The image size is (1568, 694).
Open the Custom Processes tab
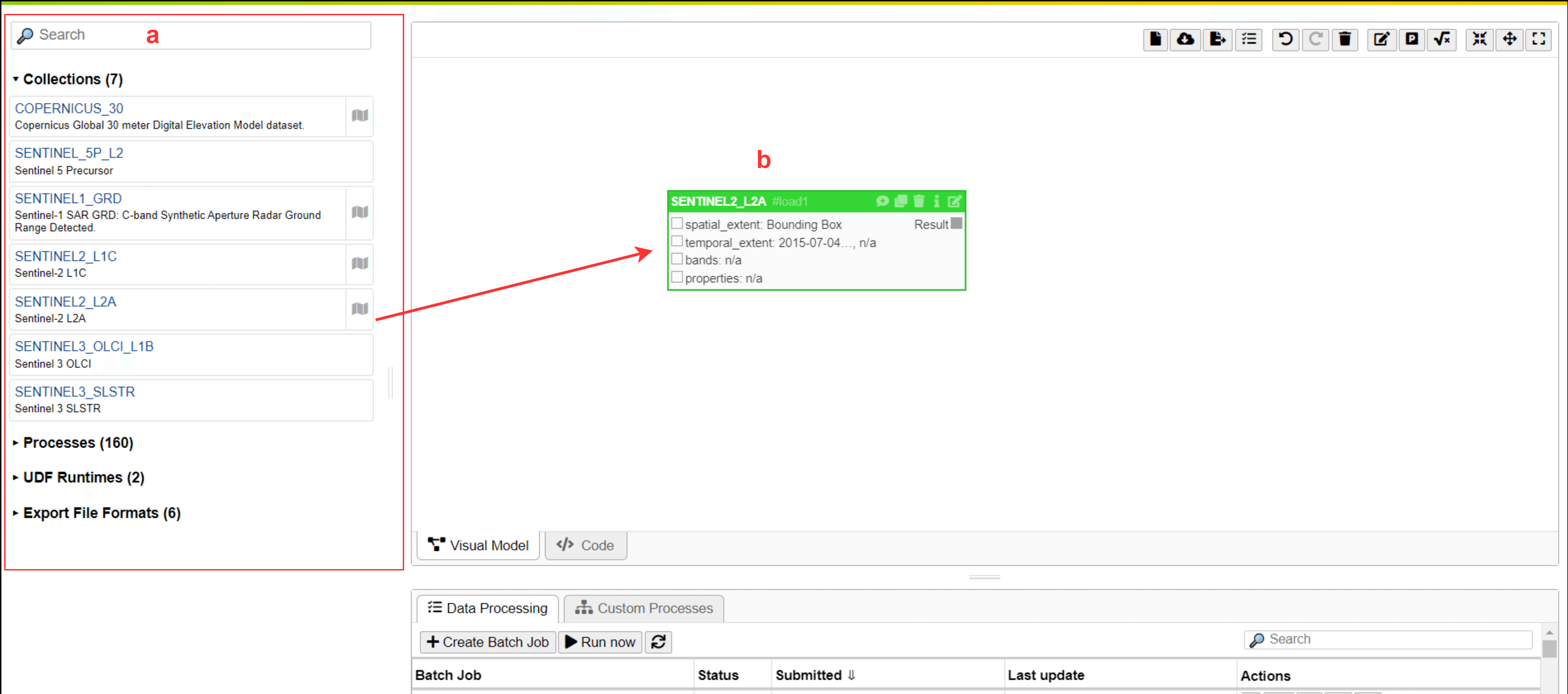click(643, 608)
